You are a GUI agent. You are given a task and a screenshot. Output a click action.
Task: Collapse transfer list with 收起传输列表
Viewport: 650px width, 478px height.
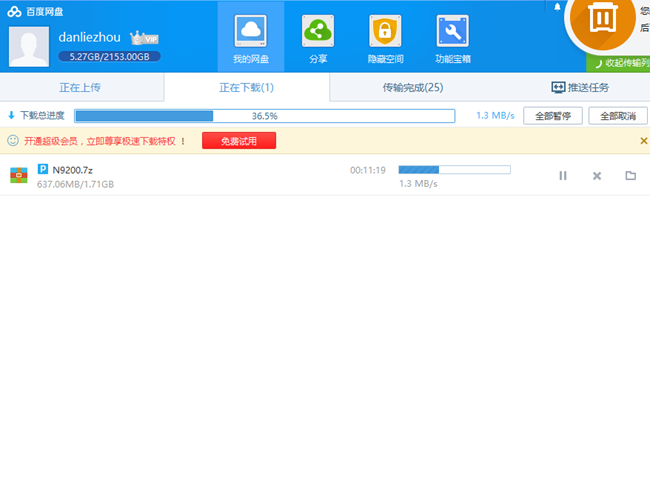(x=620, y=62)
